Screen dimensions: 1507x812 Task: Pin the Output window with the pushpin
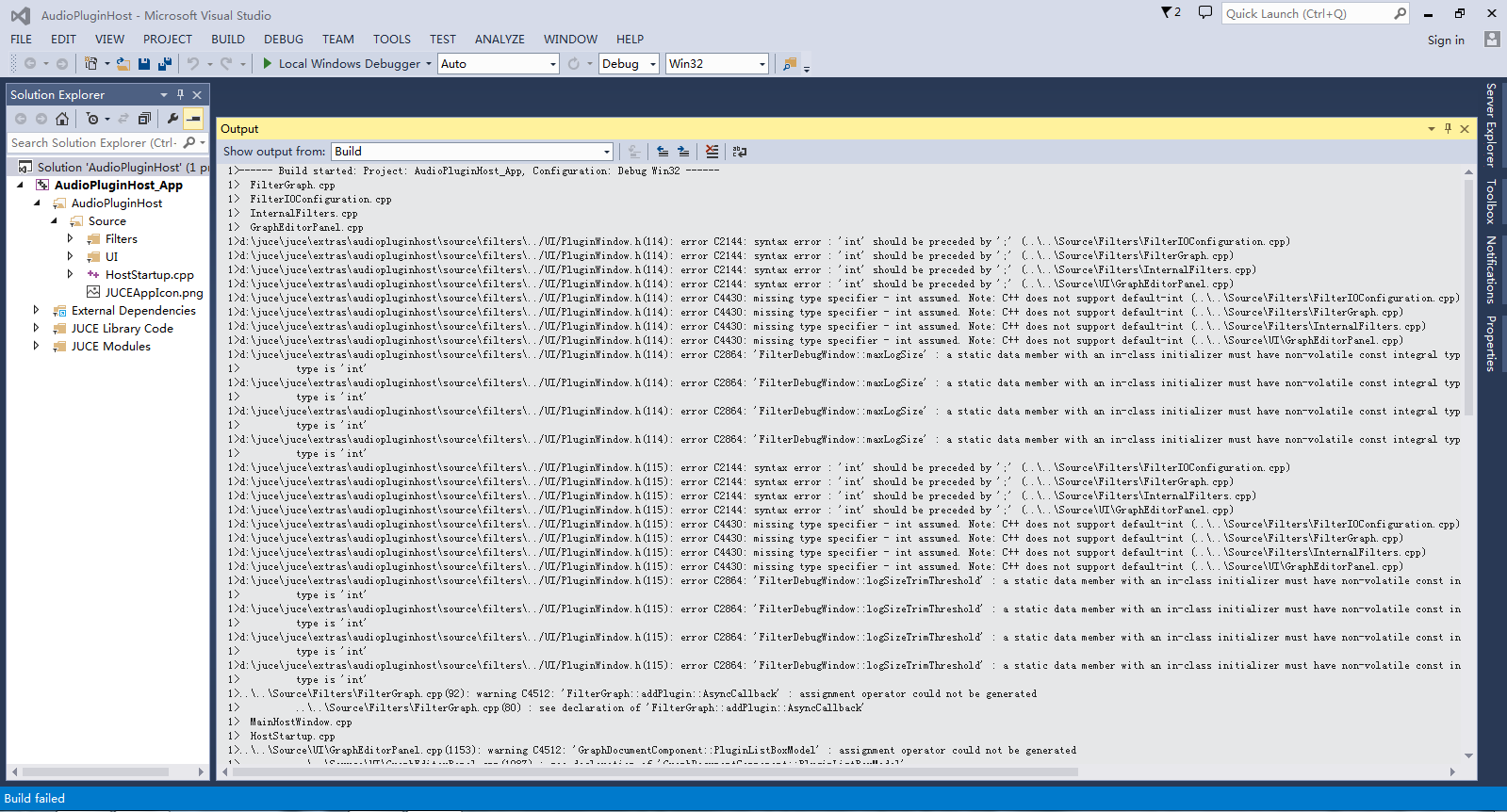(x=1448, y=128)
